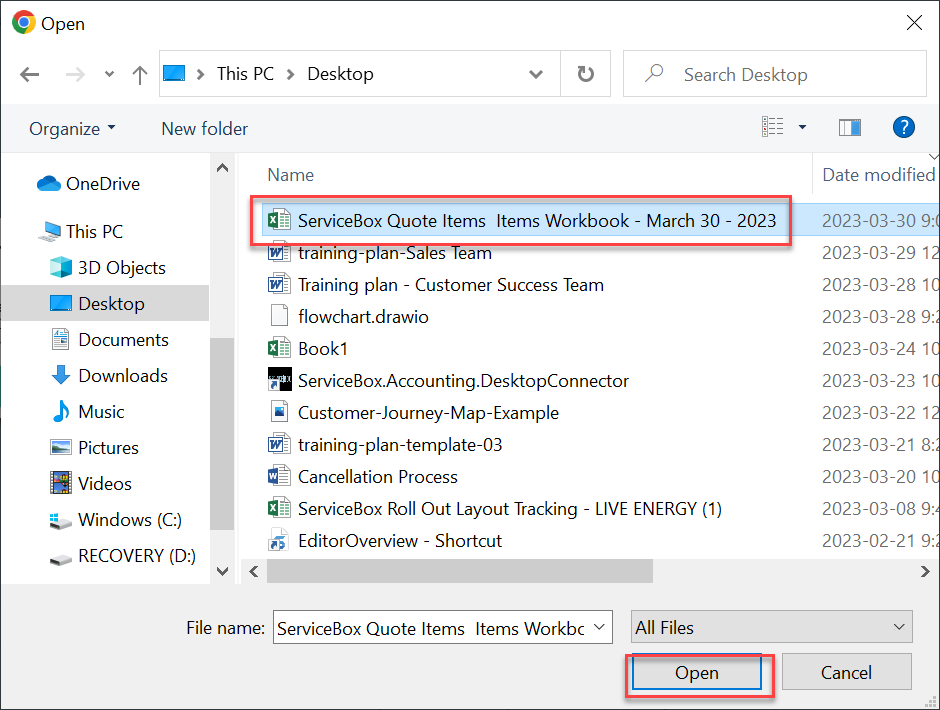This screenshot has height=710, width=940.
Task: Select EditorOverview - Shortcut
Action: point(400,540)
